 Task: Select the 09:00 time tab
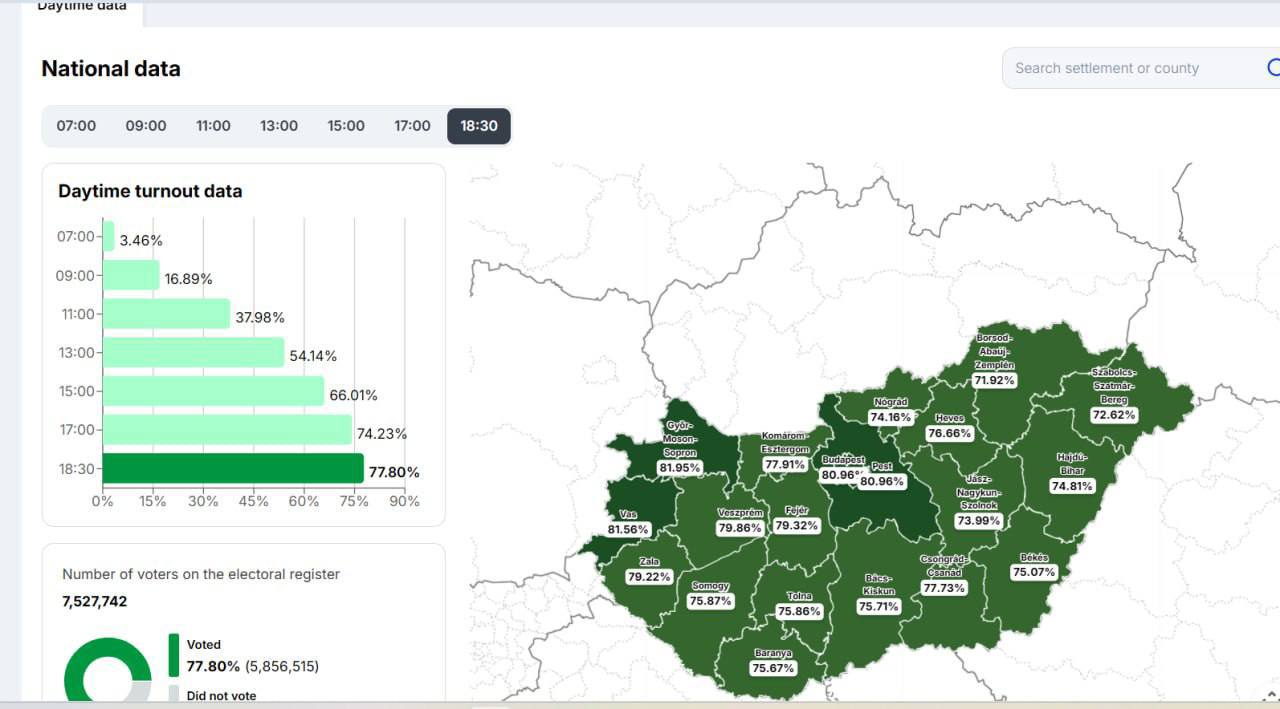146,126
